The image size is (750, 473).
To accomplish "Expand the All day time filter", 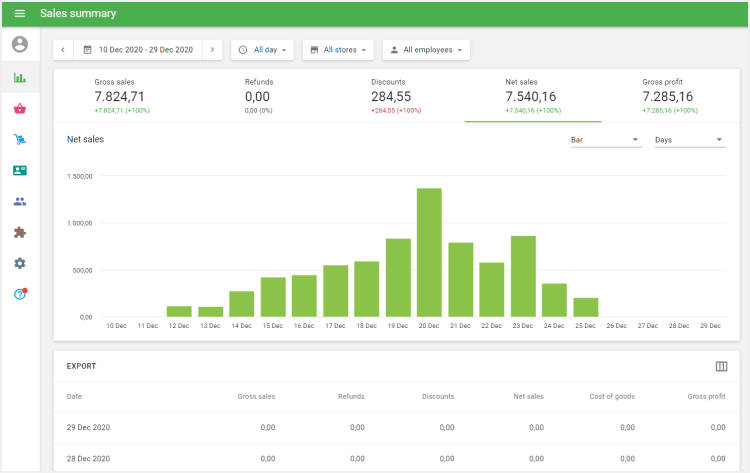I will click(x=264, y=50).
